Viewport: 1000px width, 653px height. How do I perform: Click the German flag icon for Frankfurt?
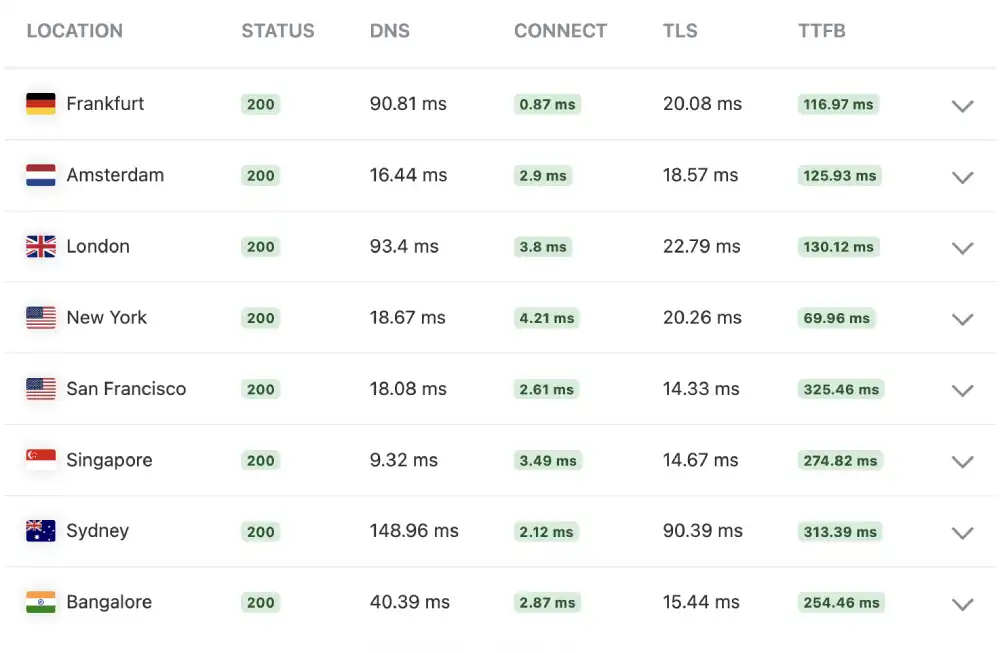point(40,104)
